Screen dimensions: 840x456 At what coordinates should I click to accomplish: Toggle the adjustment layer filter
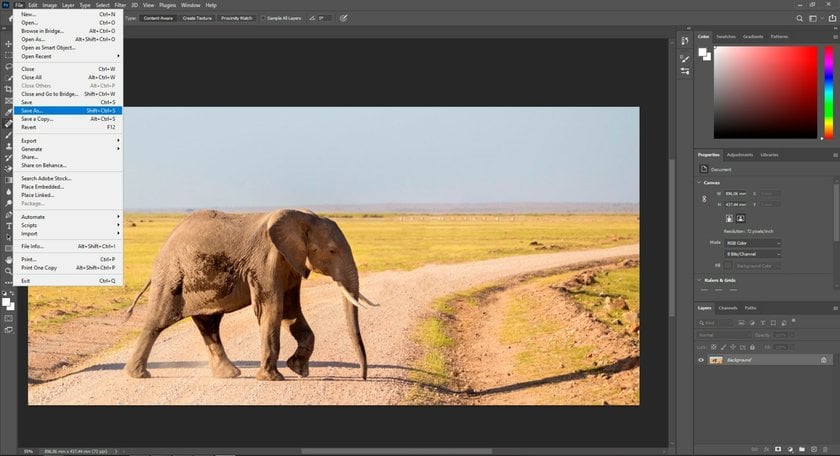[752, 323]
